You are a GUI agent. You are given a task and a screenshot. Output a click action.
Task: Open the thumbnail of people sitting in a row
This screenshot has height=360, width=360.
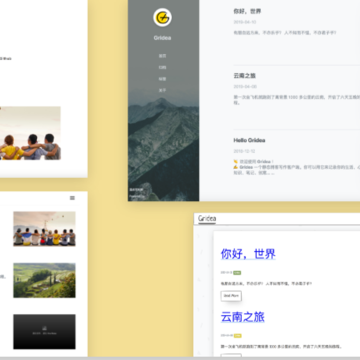44,229
